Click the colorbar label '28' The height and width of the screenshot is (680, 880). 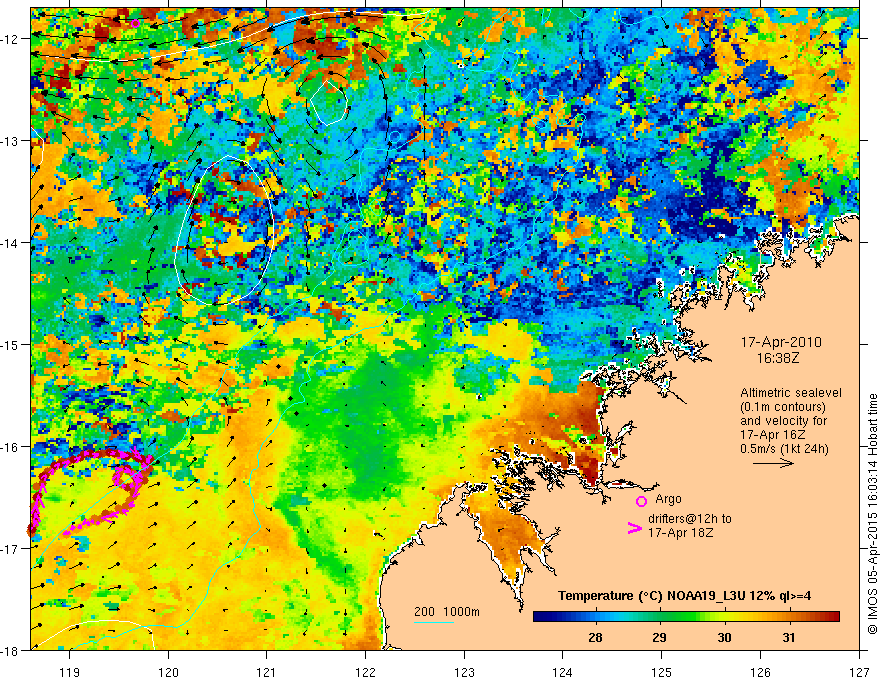[595, 637]
